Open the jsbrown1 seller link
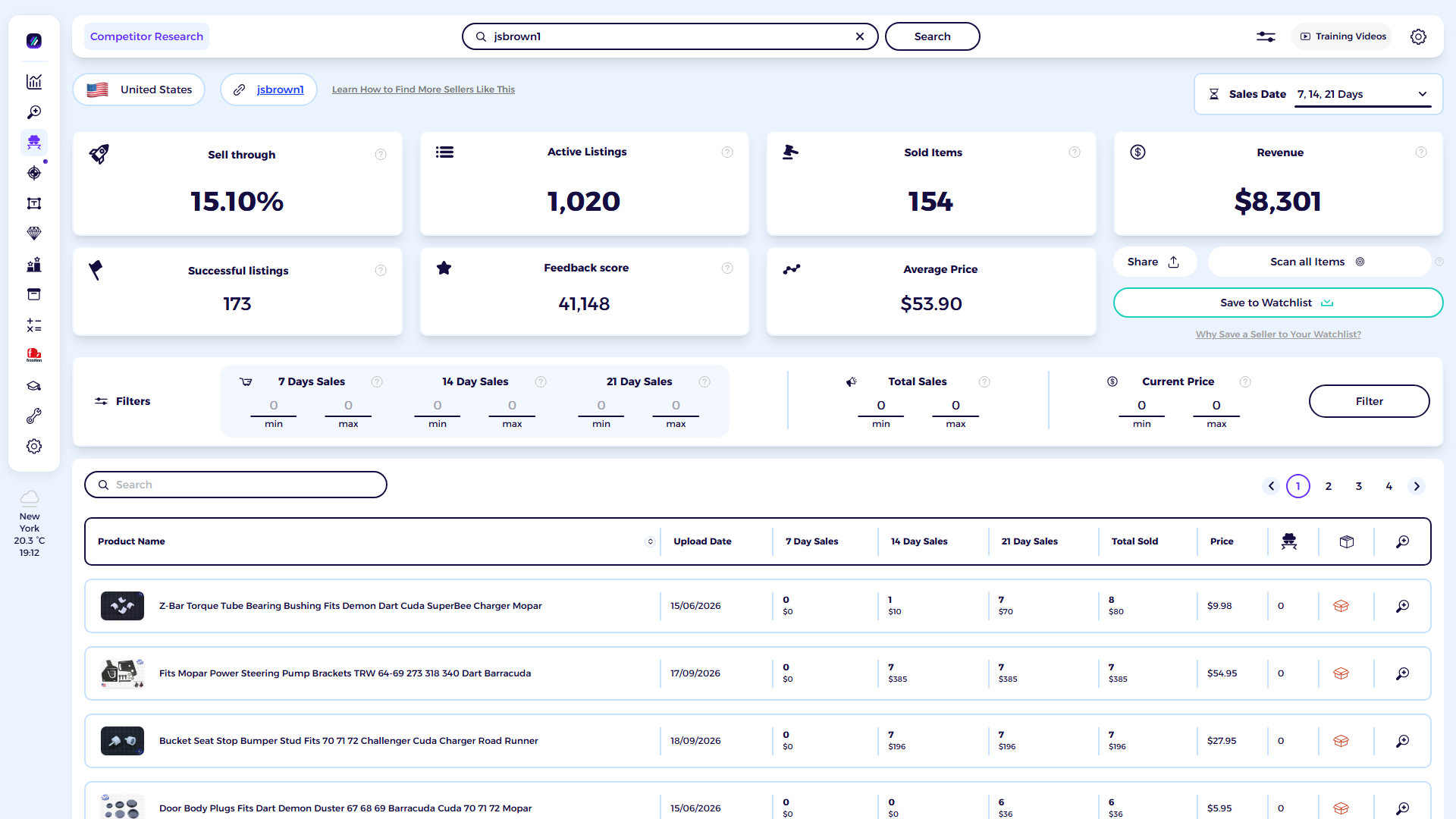Image resolution: width=1456 pixels, height=819 pixels. click(280, 89)
